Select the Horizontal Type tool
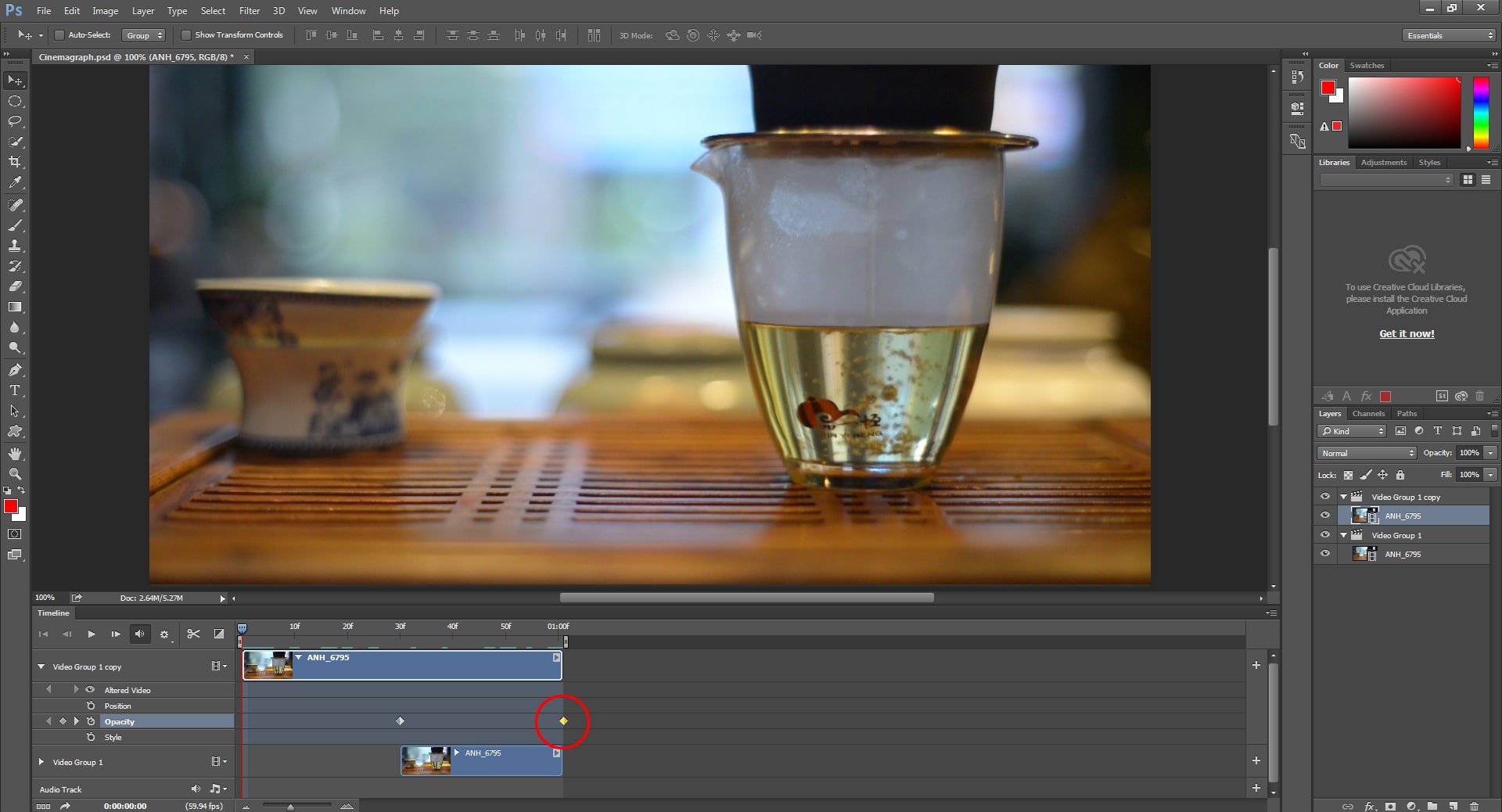The height and width of the screenshot is (812, 1502). point(16,390)
